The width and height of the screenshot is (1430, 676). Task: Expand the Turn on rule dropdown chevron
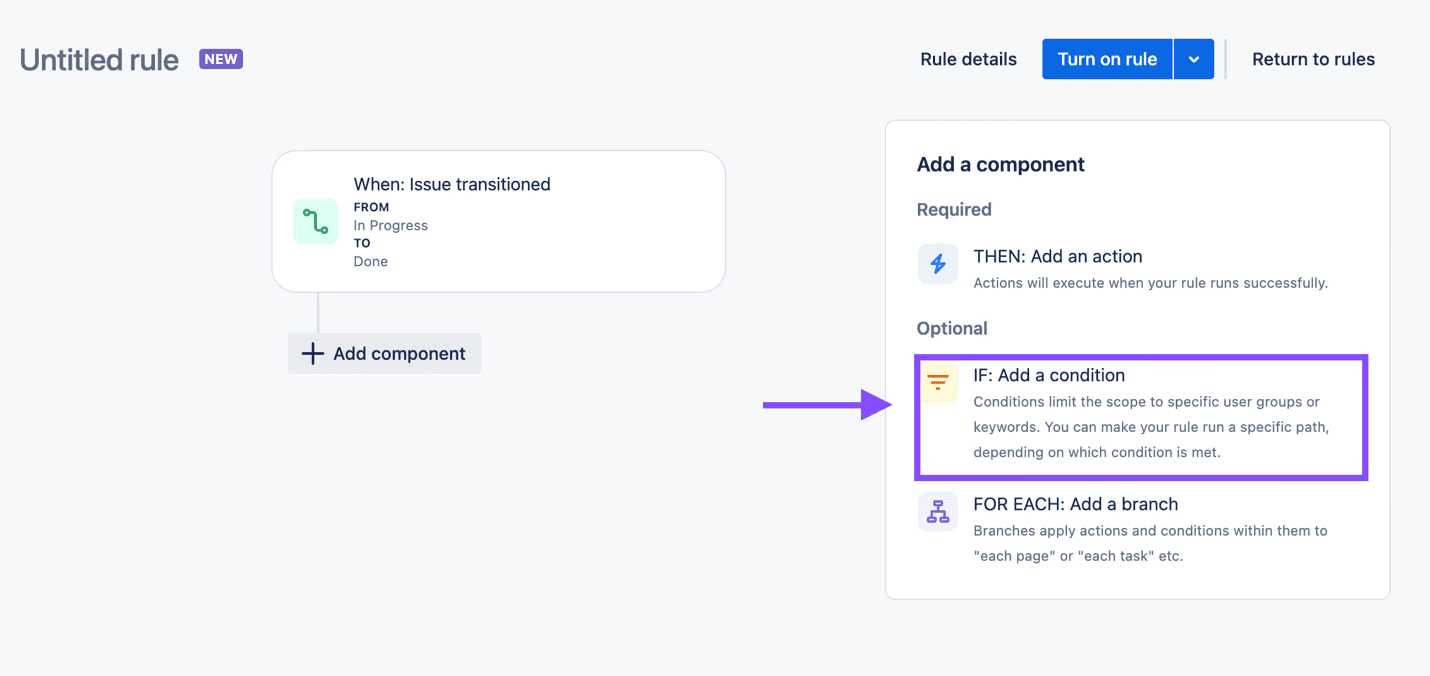pyautogui.click(x=1193, y=59)
